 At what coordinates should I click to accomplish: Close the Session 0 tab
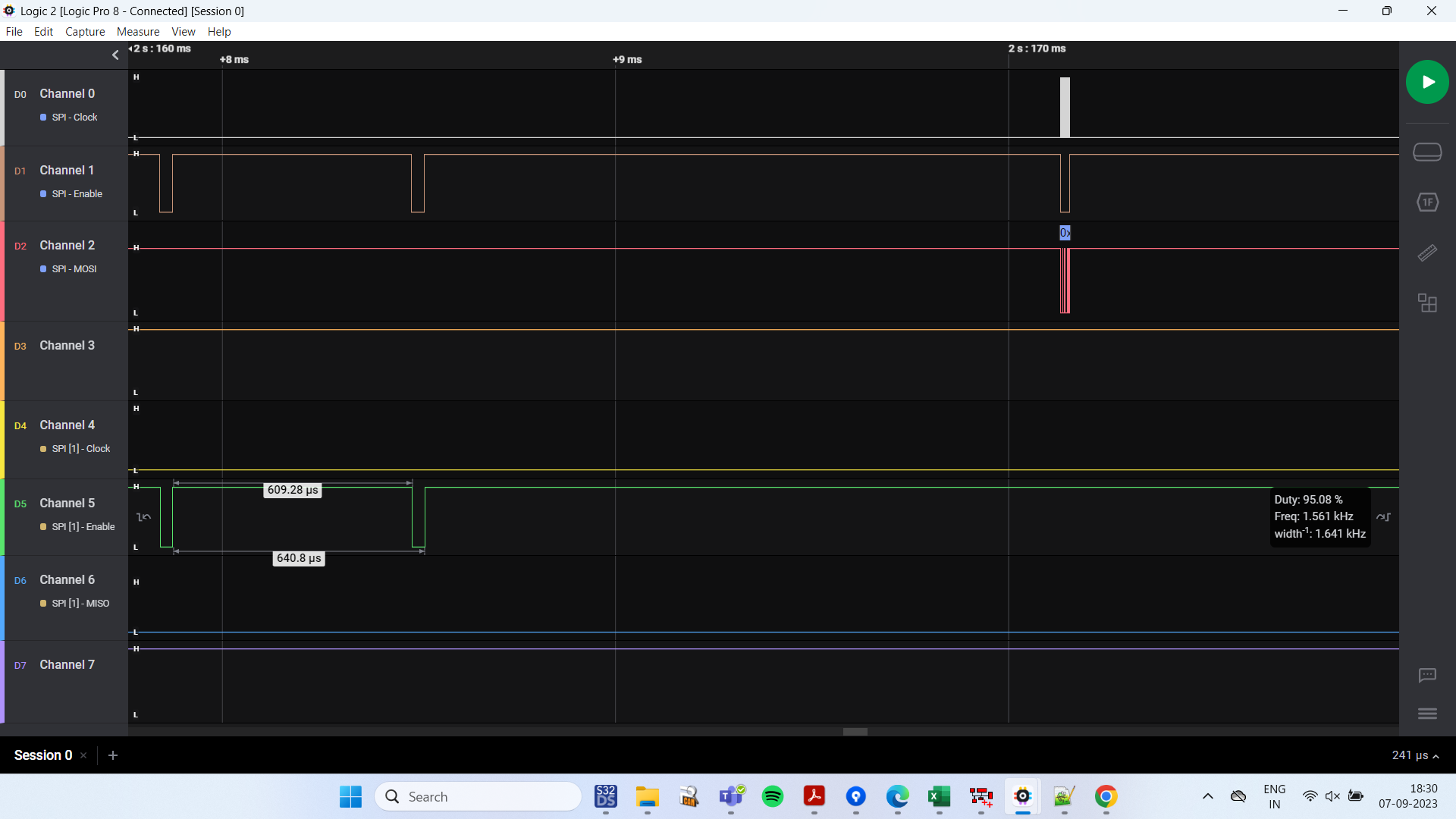[83, 755]
